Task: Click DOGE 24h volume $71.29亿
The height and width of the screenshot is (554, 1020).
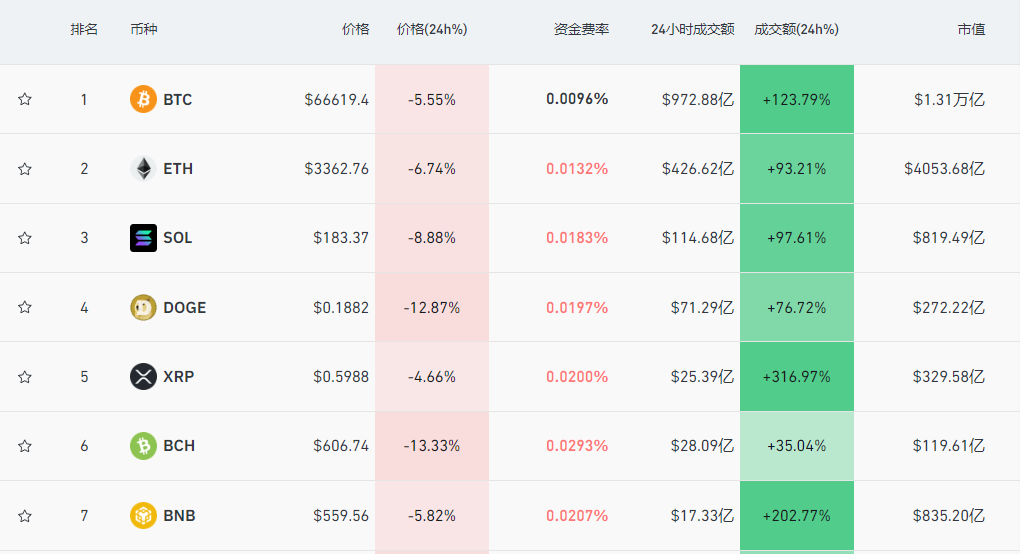Action: 703,308
